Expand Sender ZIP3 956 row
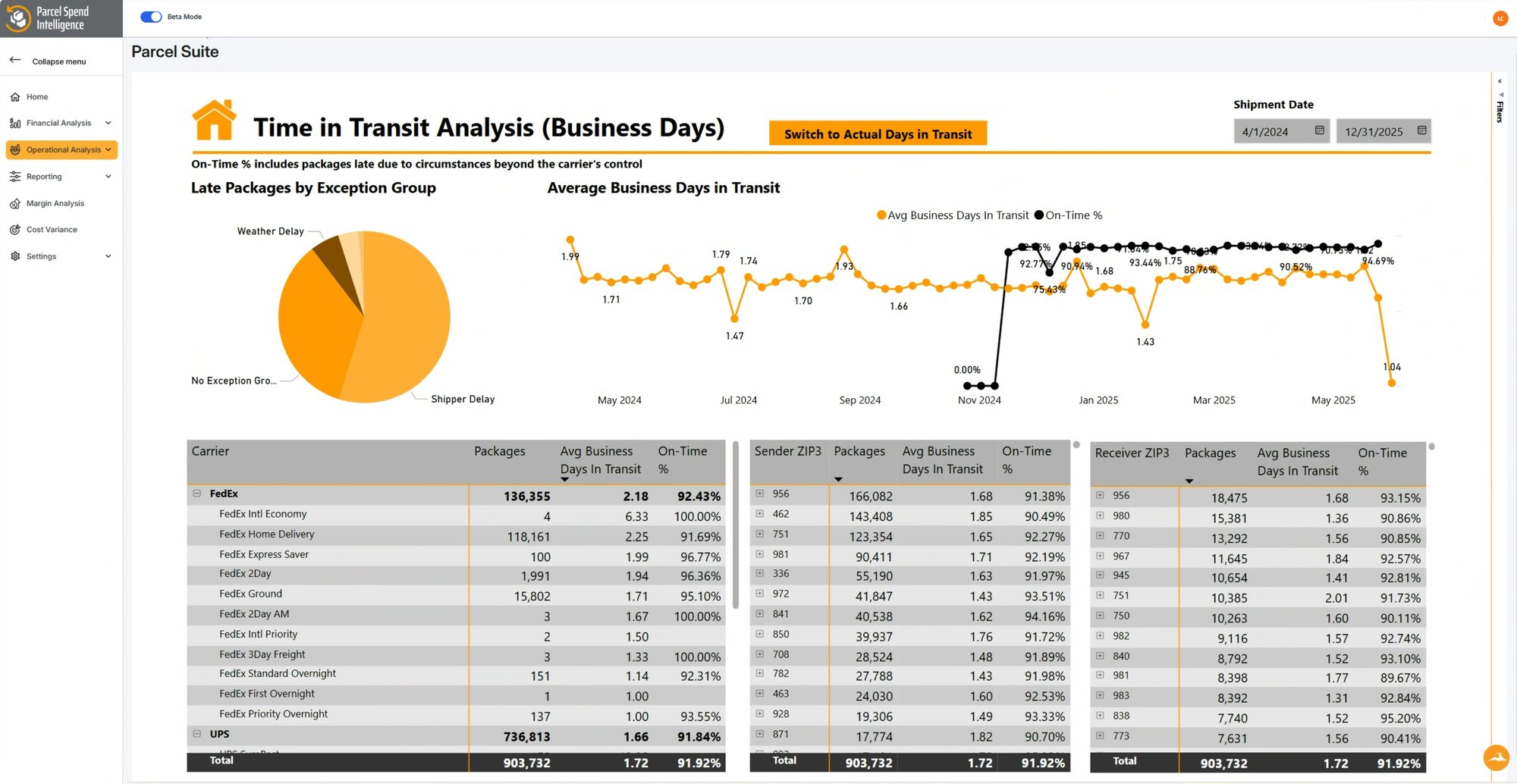This screenshot has width=1517, height=784. pos(759,493)
